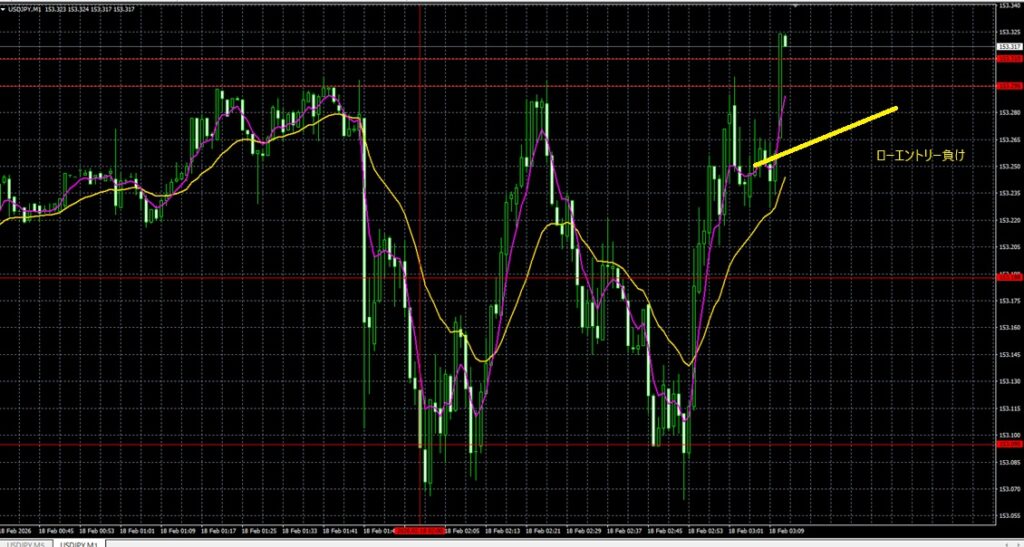The image size is (1024, 547).
Task: Click the 153.175 price scale label
Action: pyautogui.click(x=1010, y=300)
